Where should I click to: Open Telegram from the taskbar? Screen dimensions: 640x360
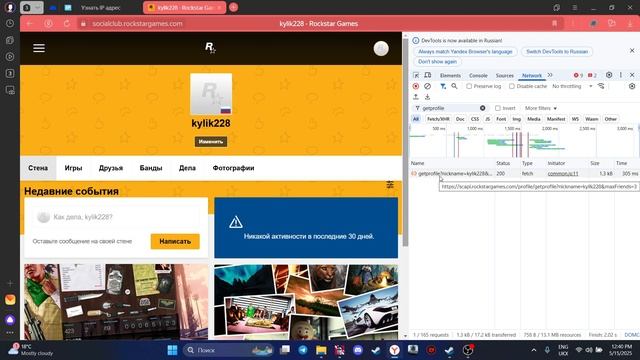[303, 350]
